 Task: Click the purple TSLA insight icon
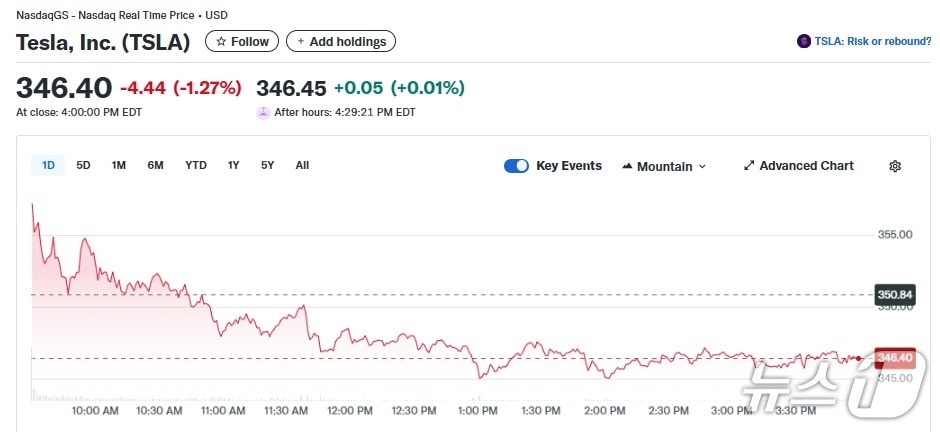coord(804,41)
